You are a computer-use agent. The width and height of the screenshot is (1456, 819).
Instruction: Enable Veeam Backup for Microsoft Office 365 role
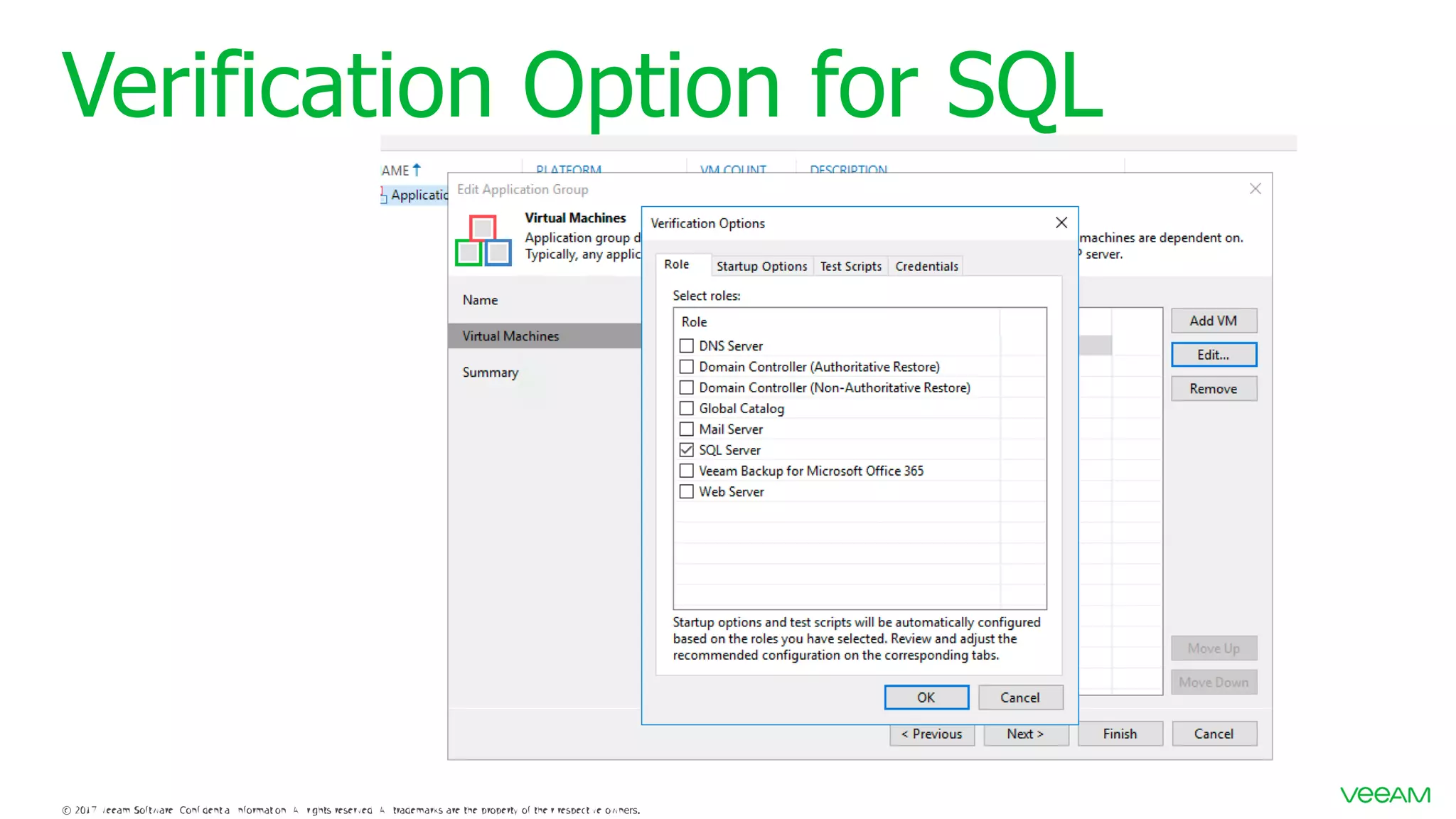[686, 471]
